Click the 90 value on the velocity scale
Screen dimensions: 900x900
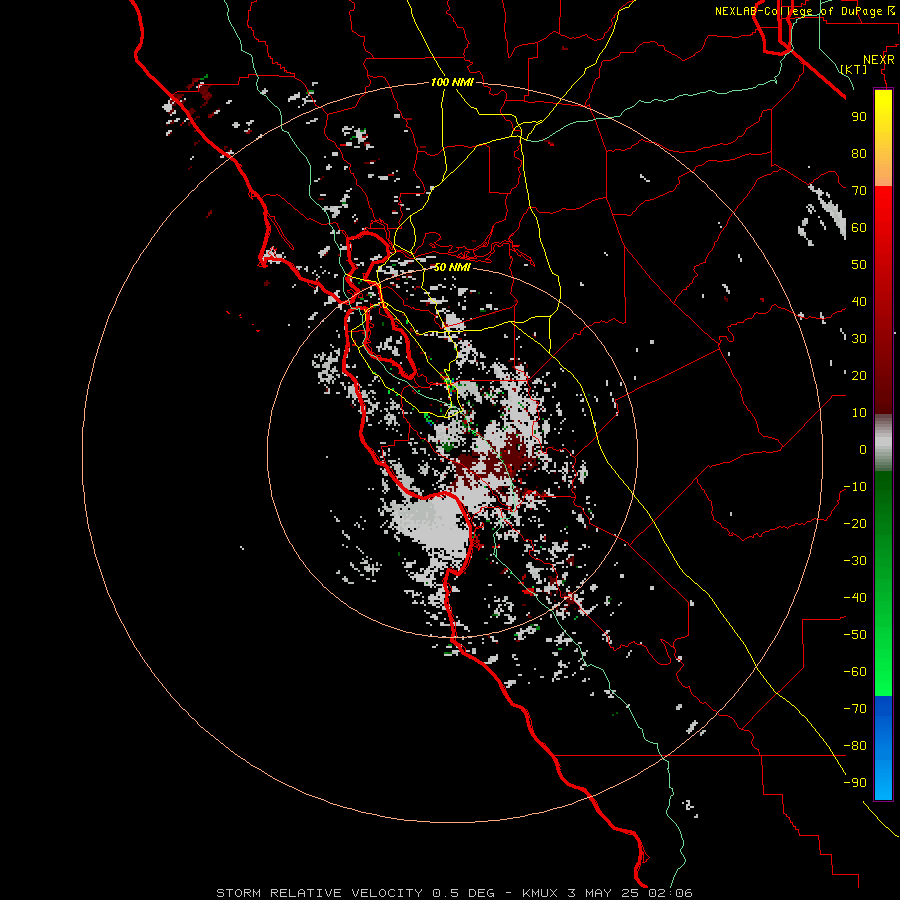[859, 117]
